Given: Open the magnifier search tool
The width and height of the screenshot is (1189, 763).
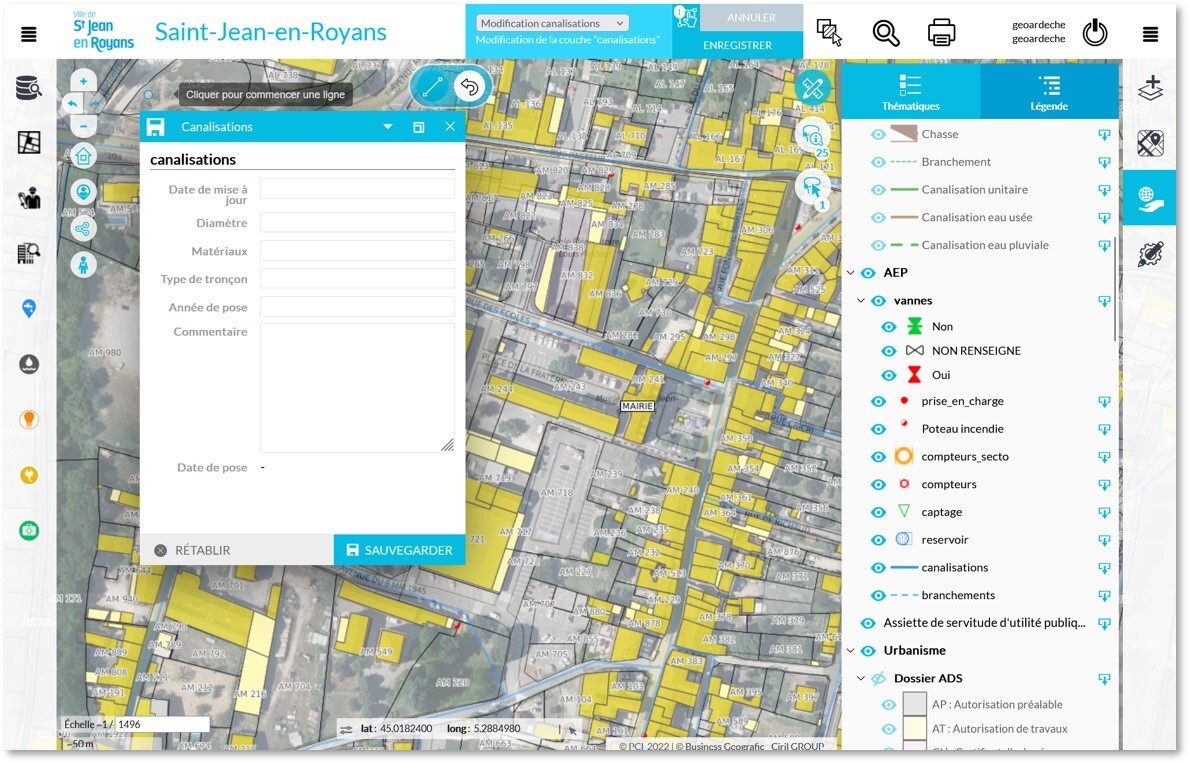Looking at the screenshot, I should (x=885, y=33).
